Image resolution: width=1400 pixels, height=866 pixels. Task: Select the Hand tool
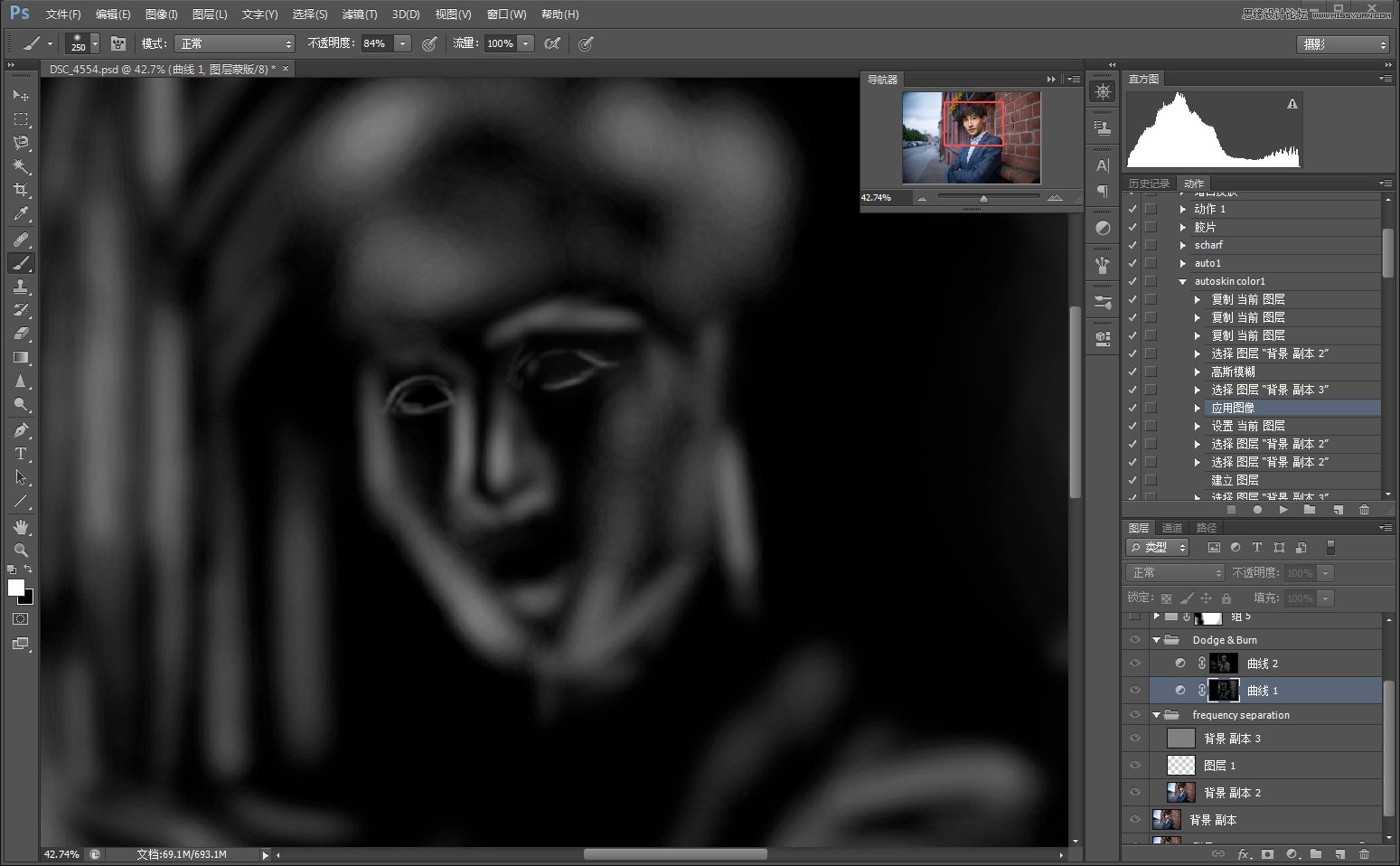[x=20, y=526]
